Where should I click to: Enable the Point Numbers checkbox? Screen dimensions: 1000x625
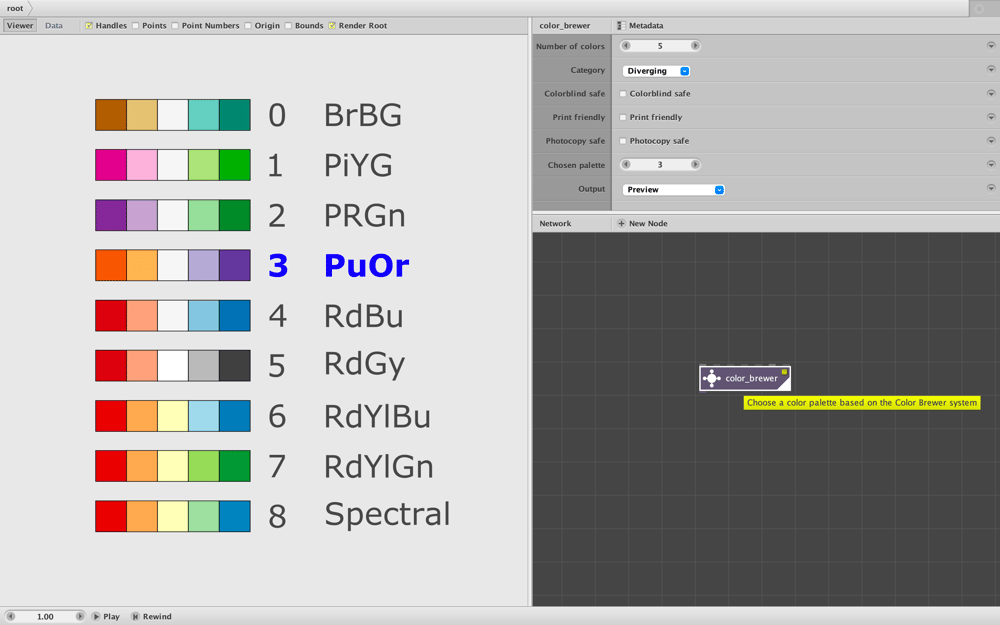175,26
